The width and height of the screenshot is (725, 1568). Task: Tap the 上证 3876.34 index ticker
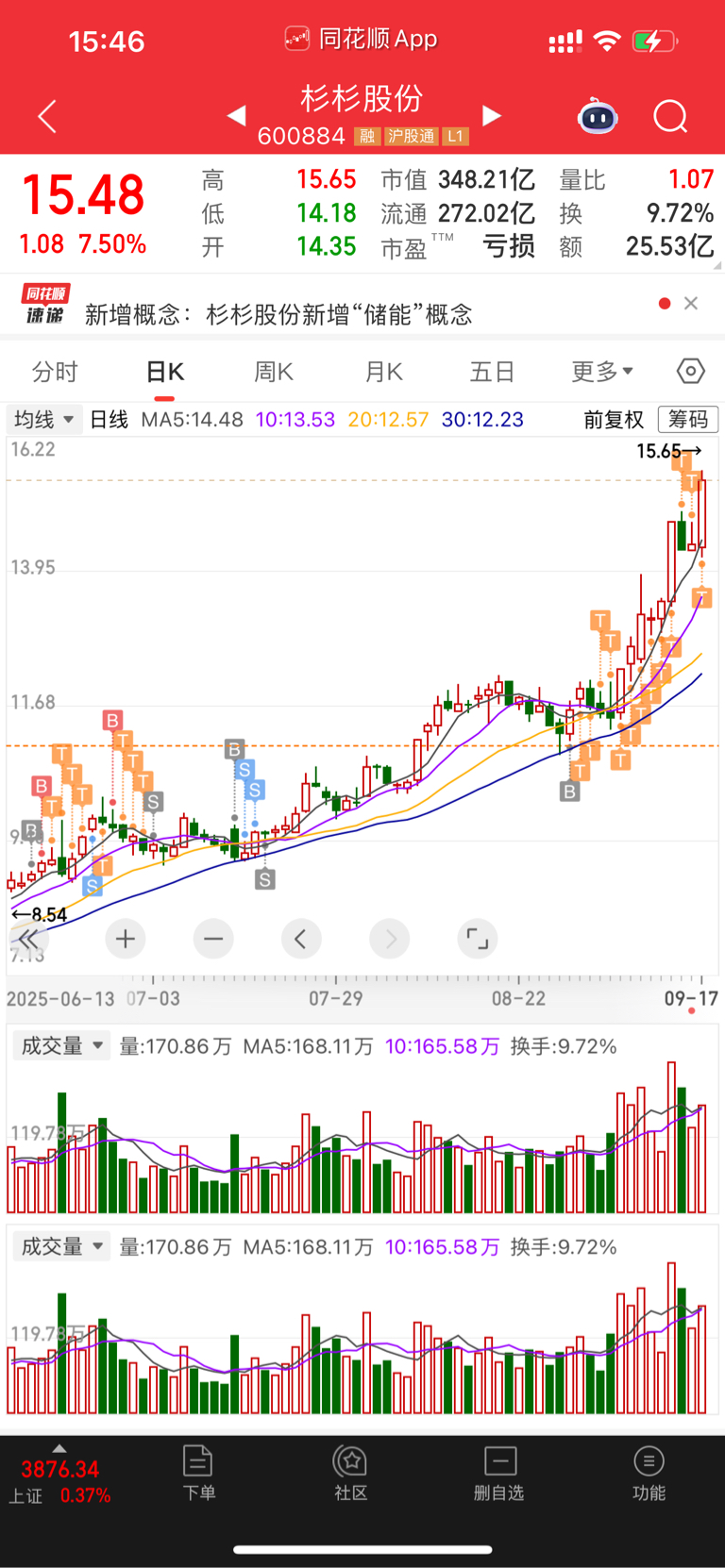59,1482
